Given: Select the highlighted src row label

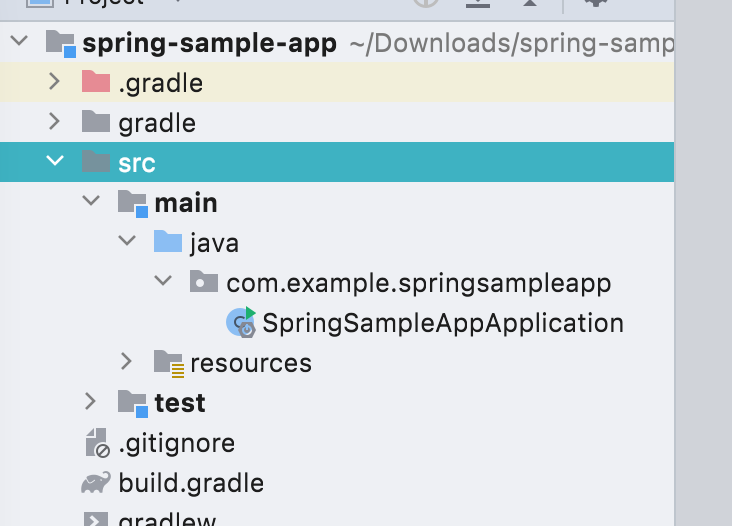Looking at the screenshot, I should pos(137,163).
